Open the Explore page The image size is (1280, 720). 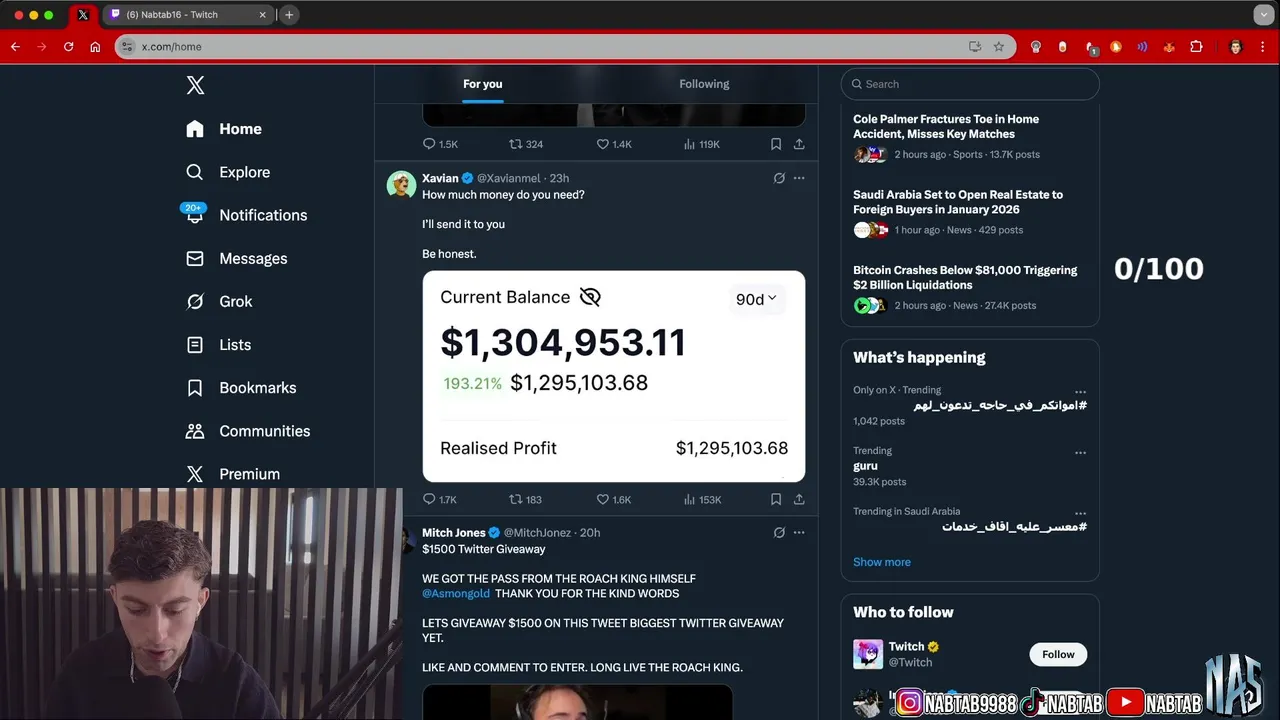point(228,172)
